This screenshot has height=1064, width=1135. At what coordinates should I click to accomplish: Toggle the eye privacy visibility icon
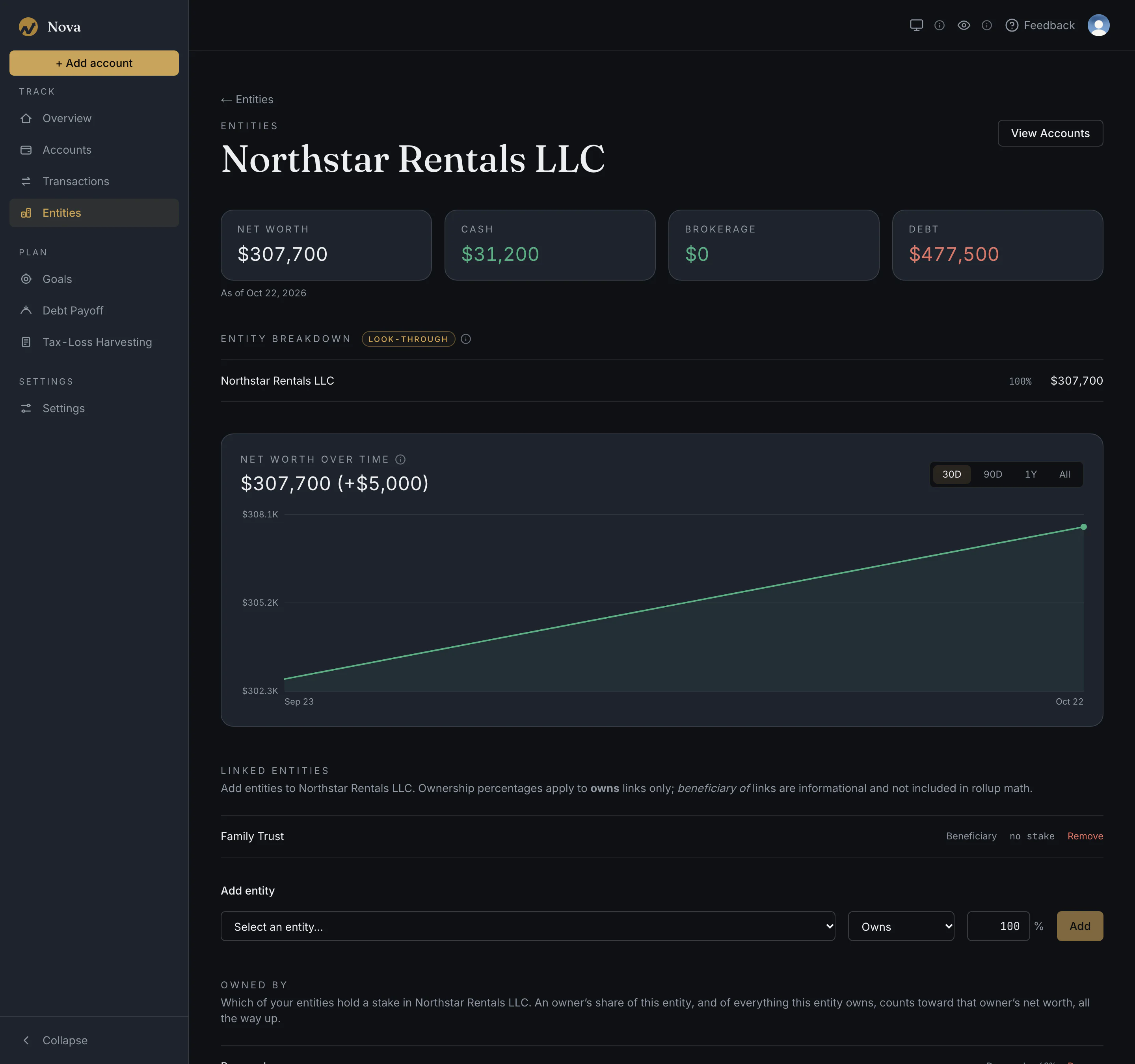click(964, 25)
